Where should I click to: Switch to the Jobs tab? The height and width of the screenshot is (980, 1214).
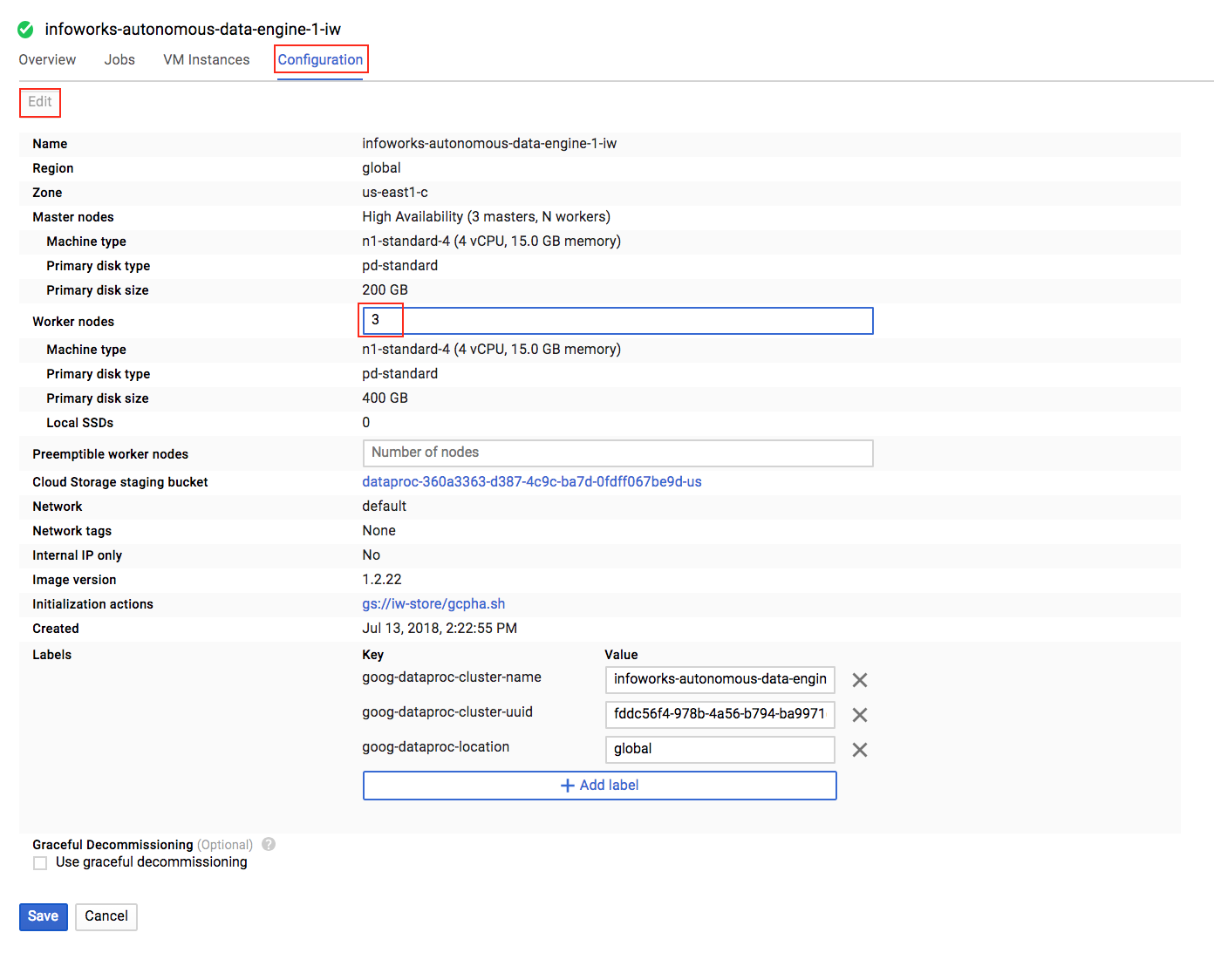(119, 59)
